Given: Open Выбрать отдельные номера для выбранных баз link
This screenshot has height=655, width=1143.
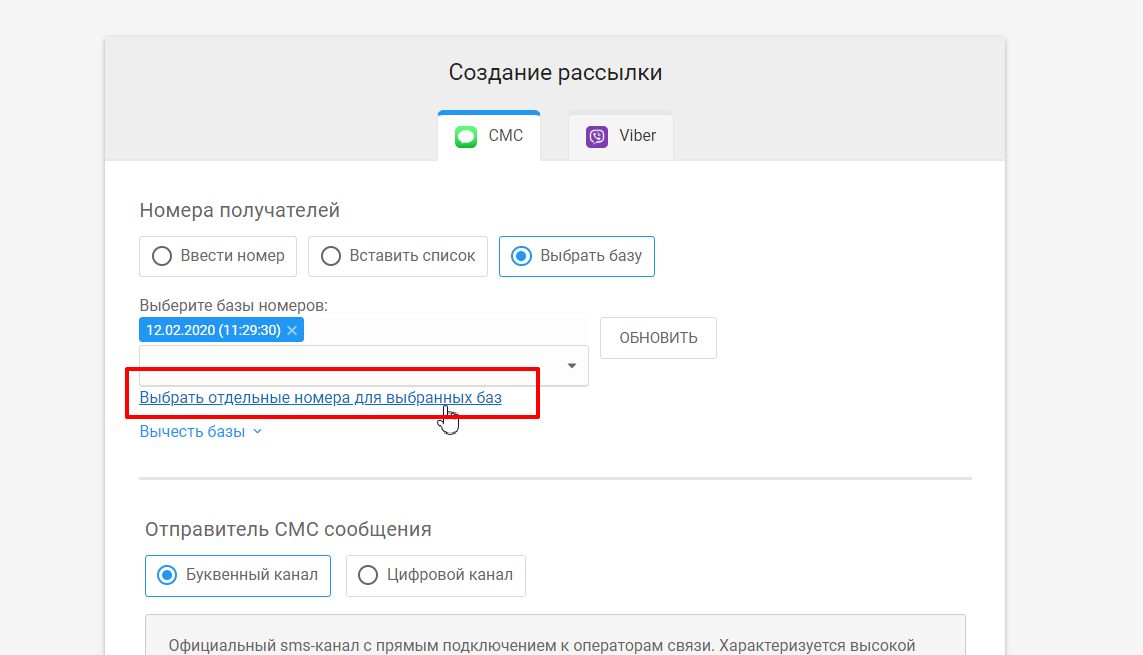Looking at the screenshot, I should pyautogui.click(x=321, y=398).
